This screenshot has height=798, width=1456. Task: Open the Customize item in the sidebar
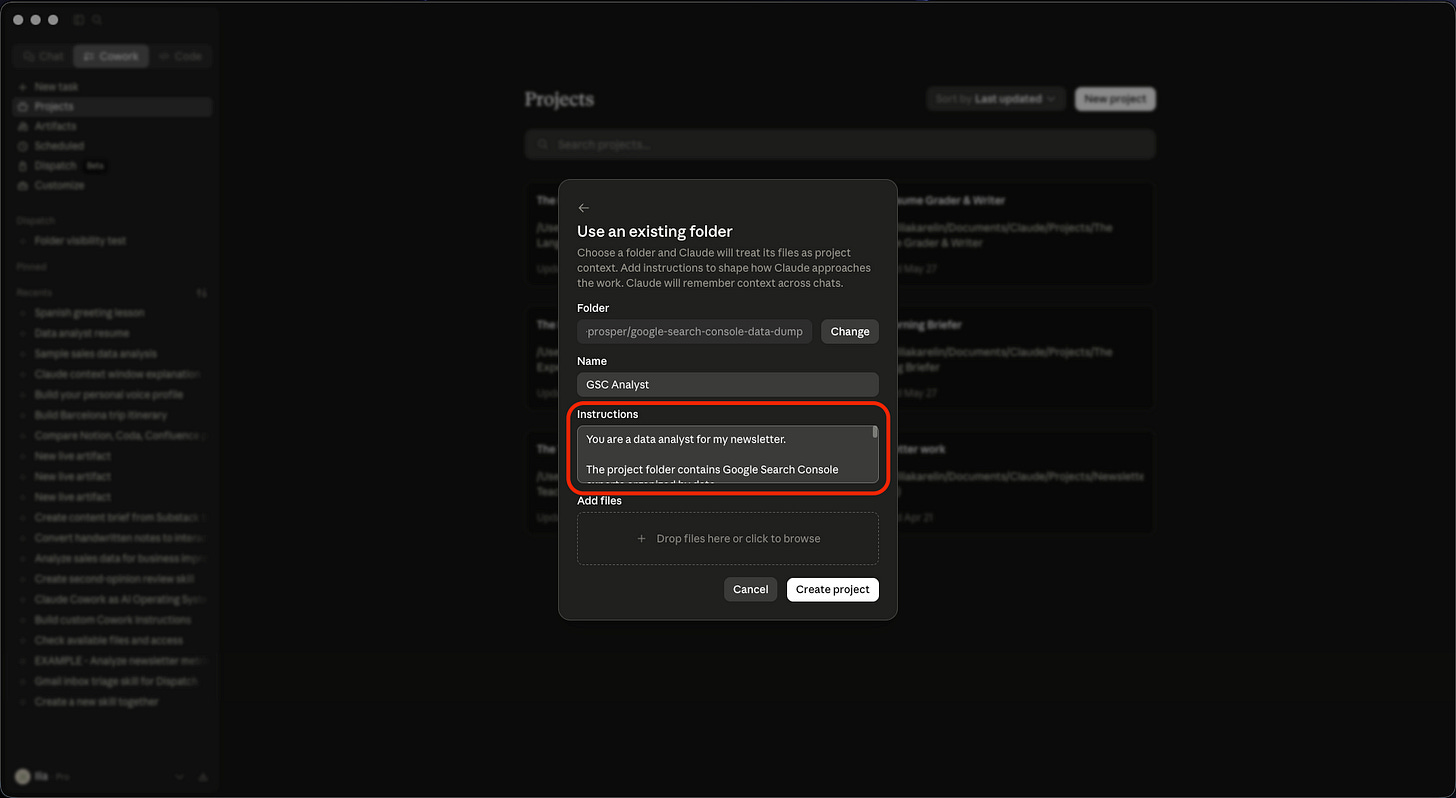click(113, 186)
